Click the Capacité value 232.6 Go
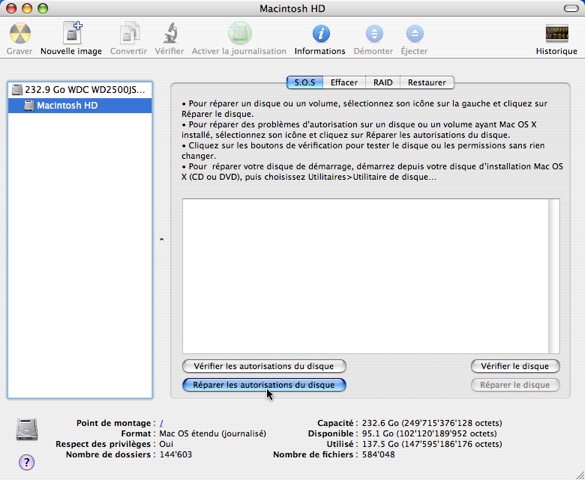This screenshot has width=585, height=480. 432,423
